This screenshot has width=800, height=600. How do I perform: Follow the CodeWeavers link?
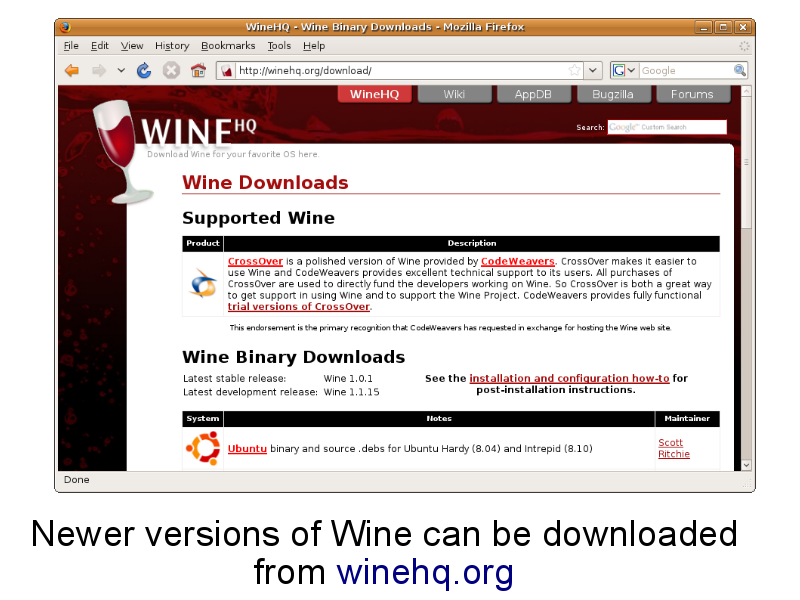click(x=517, y=261)
